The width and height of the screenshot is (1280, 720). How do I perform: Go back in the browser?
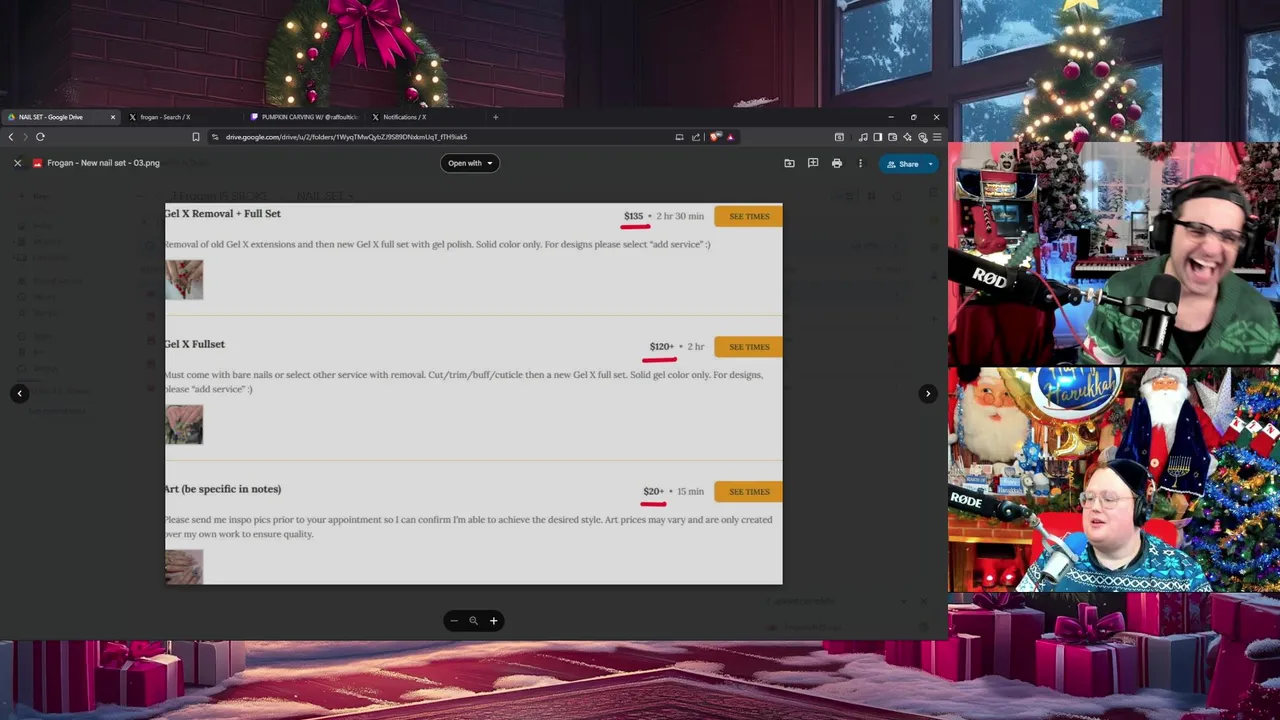(11, 137)
